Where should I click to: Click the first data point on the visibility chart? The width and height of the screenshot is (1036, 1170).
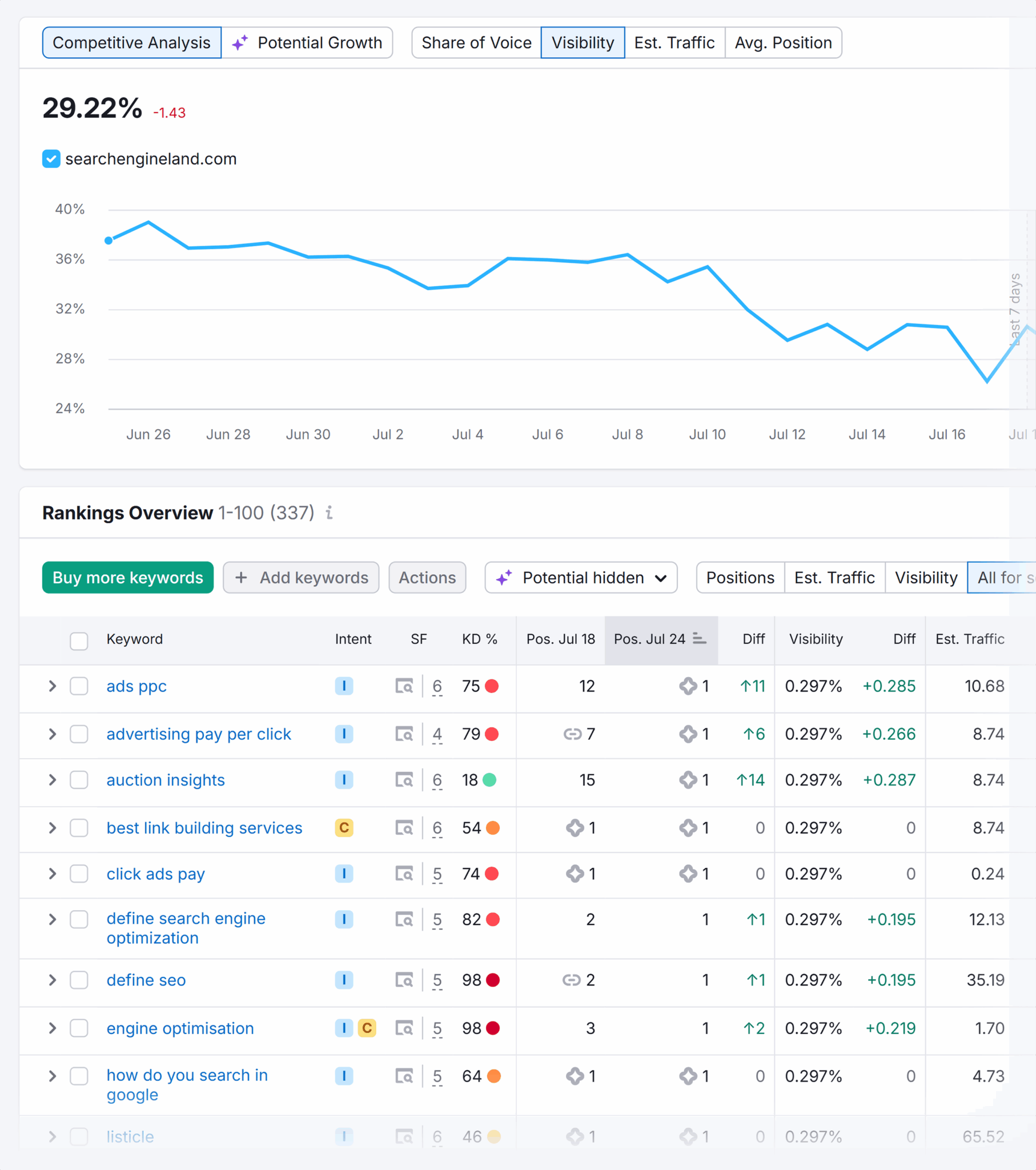pos(108,241)
